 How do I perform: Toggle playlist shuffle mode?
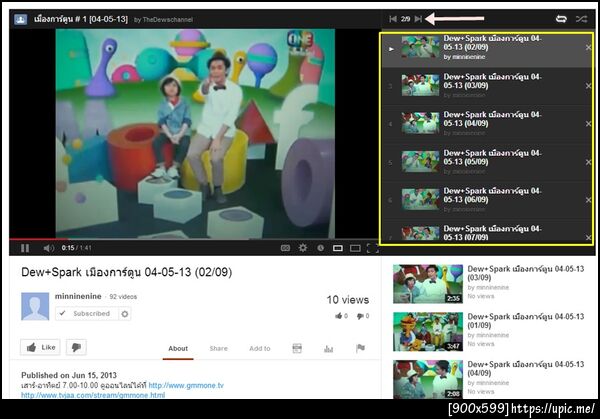pyautogui.click(x=581, y=19)
